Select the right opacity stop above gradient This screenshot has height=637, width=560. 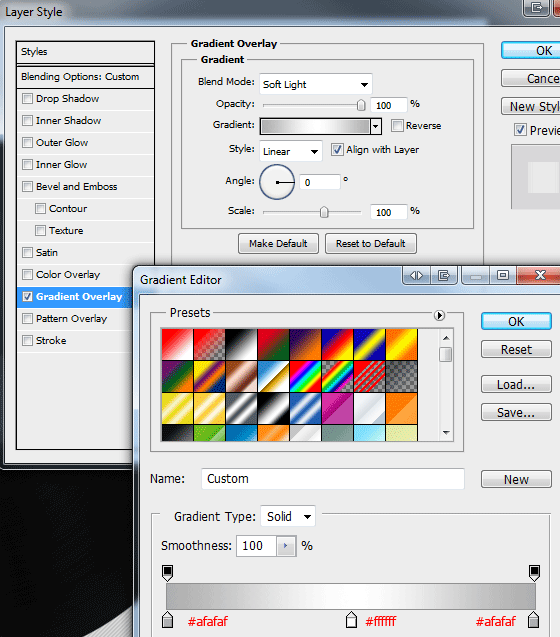point(534,573)
